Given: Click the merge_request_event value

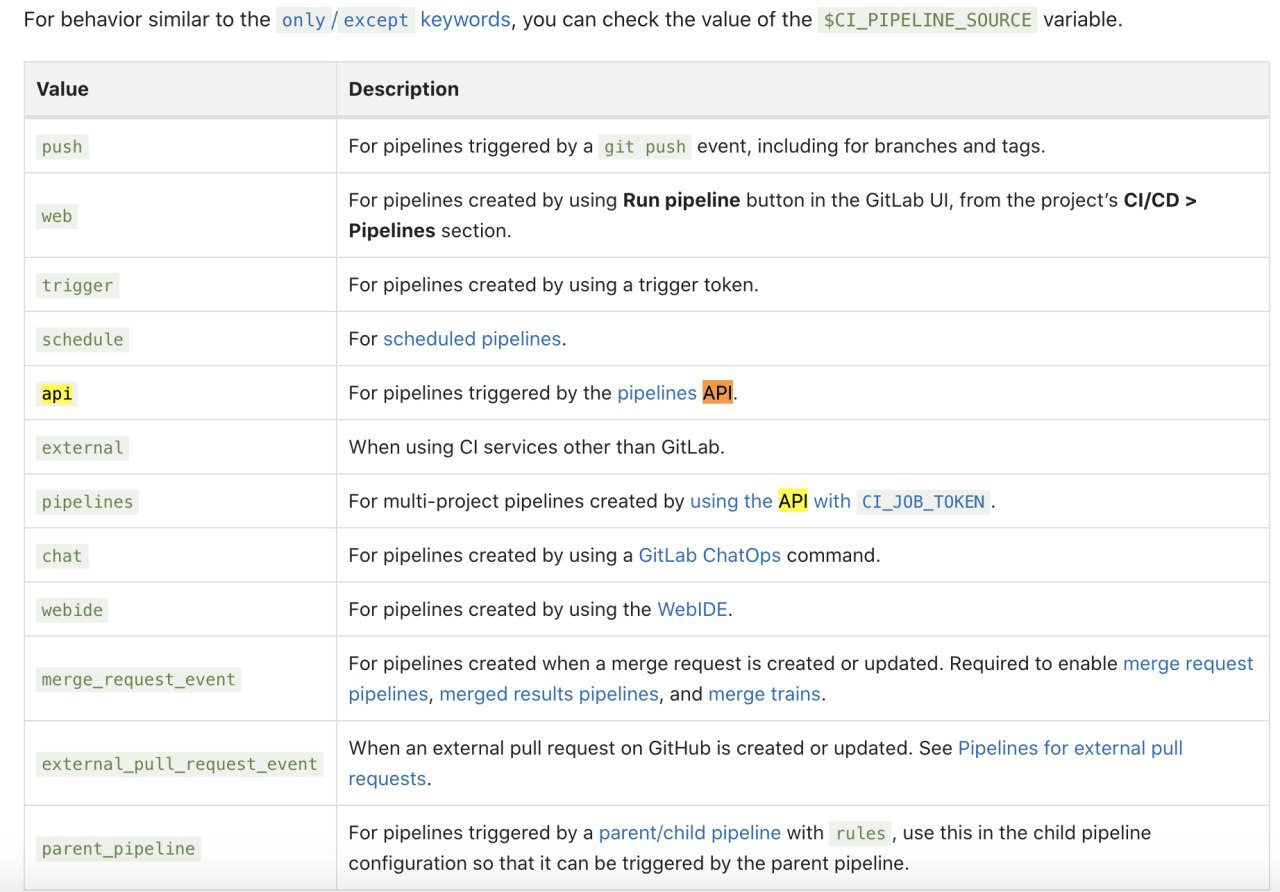Looking at the screenshot, I should pos(139,680).
